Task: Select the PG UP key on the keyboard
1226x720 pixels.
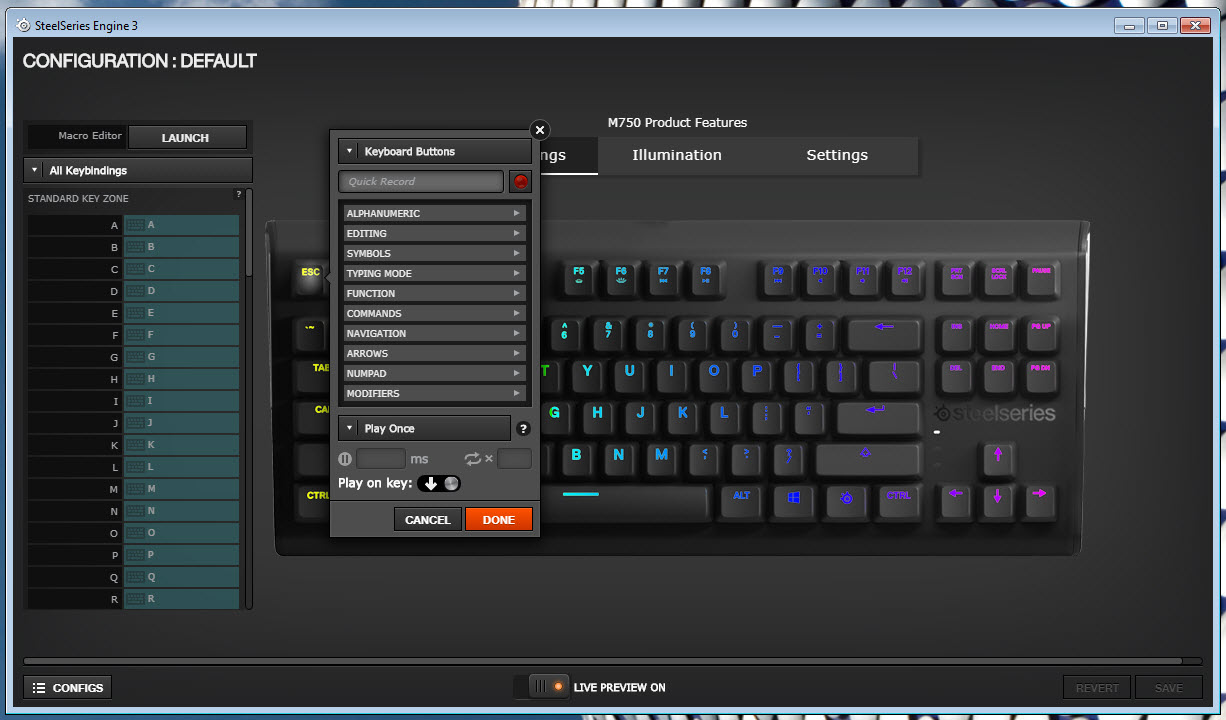Action: tap(1040, 333)
